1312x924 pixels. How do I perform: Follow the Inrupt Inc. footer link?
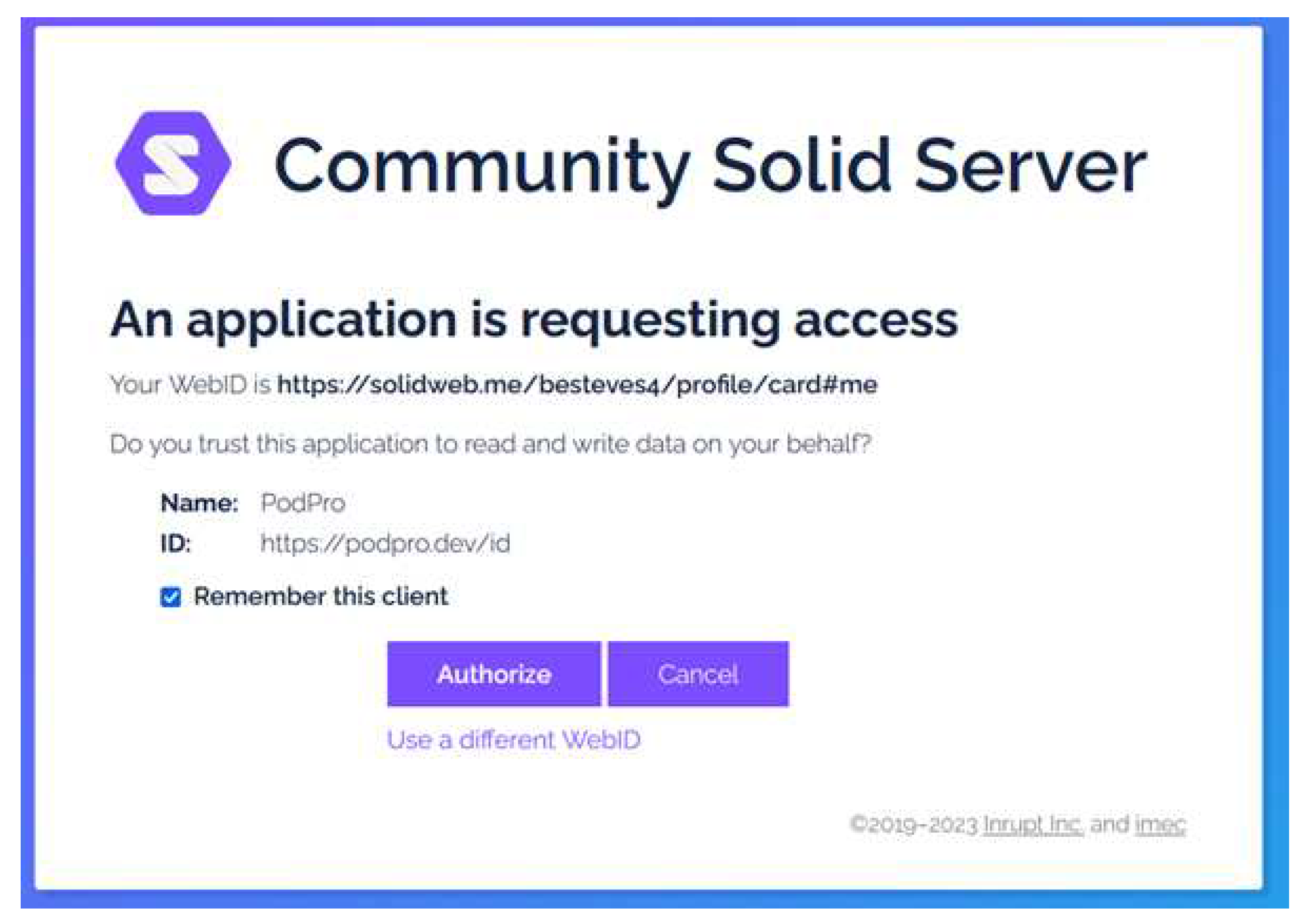click(x=1033, y=824)
